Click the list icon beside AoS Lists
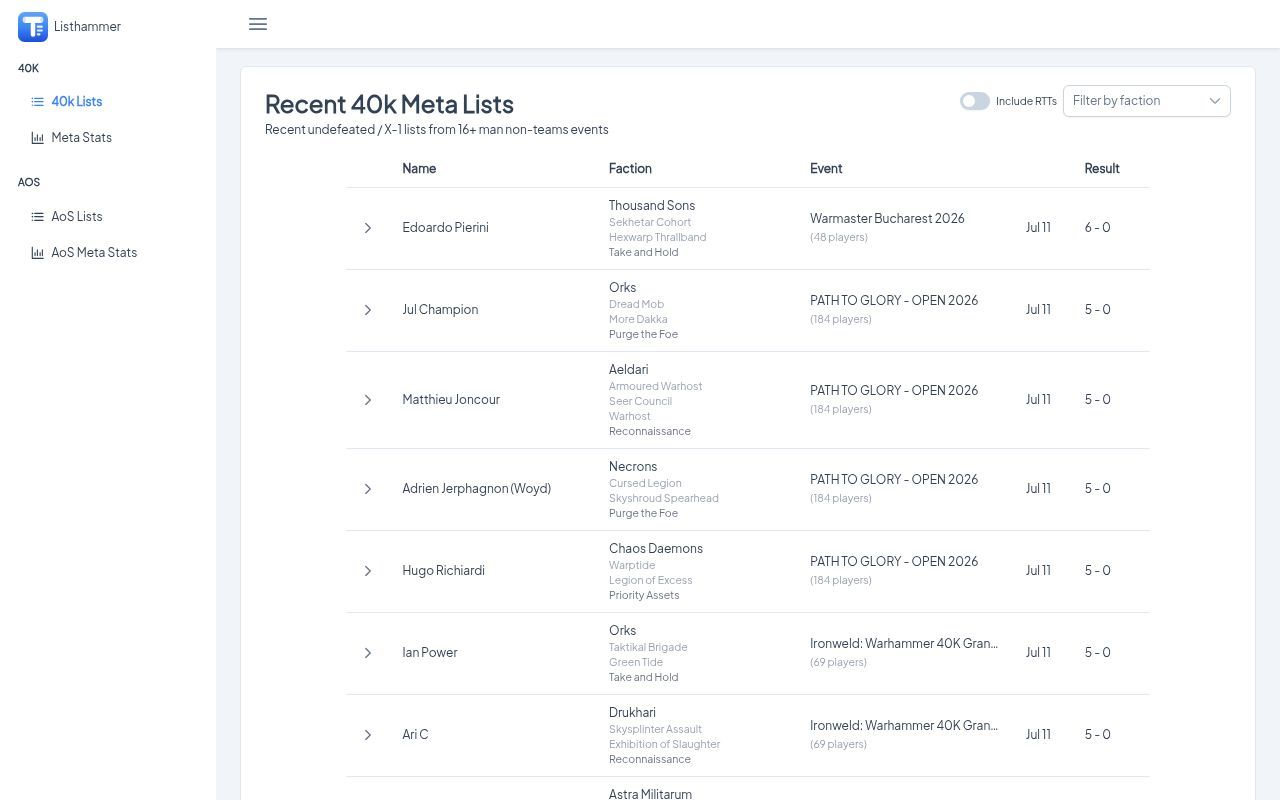 37,216
